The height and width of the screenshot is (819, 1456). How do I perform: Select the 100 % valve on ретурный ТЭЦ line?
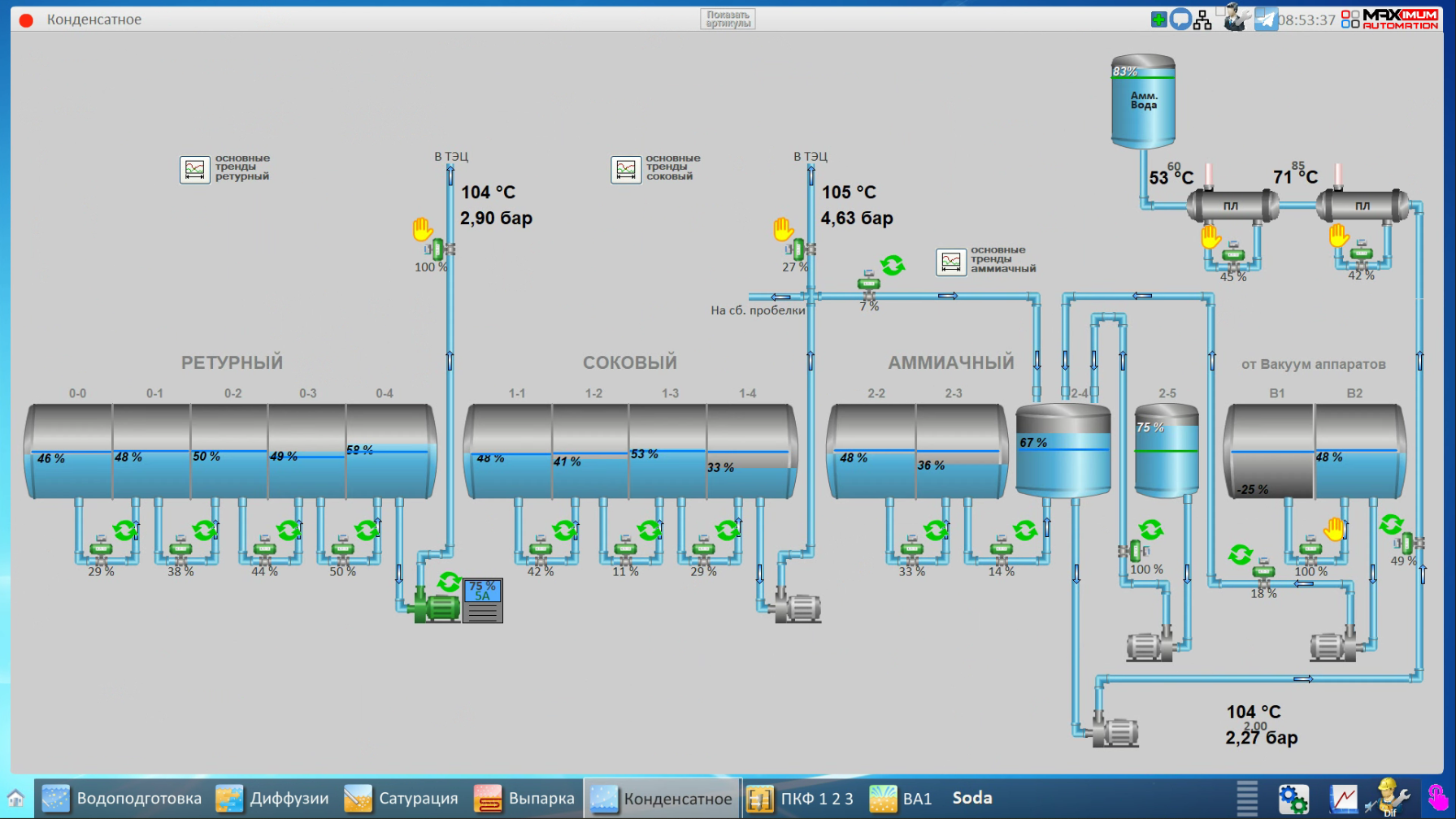click(440, 249)
